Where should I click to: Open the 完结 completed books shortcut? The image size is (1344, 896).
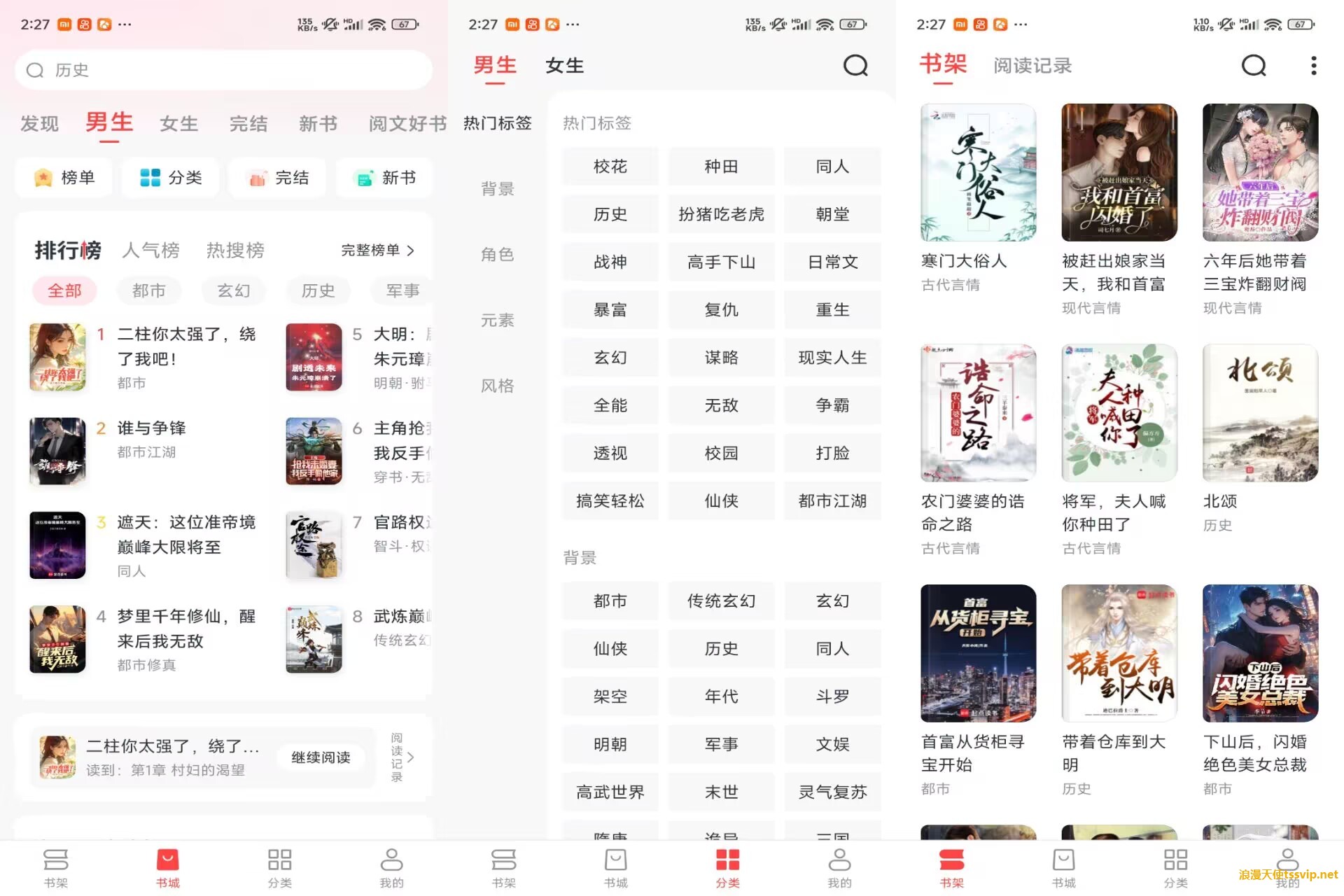278,178
